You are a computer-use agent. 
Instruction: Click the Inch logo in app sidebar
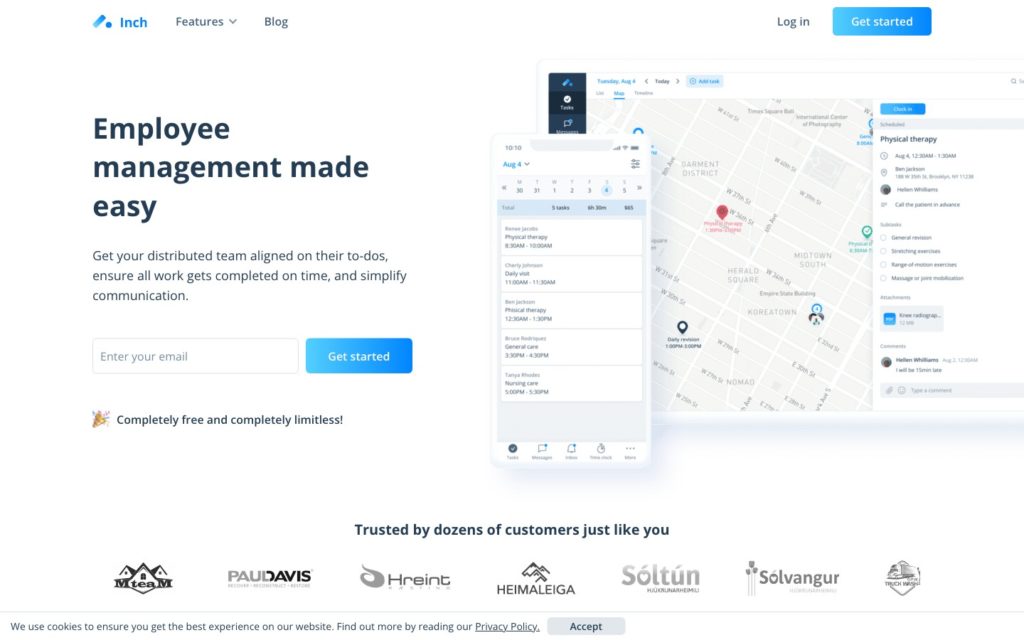coord(567,82)
